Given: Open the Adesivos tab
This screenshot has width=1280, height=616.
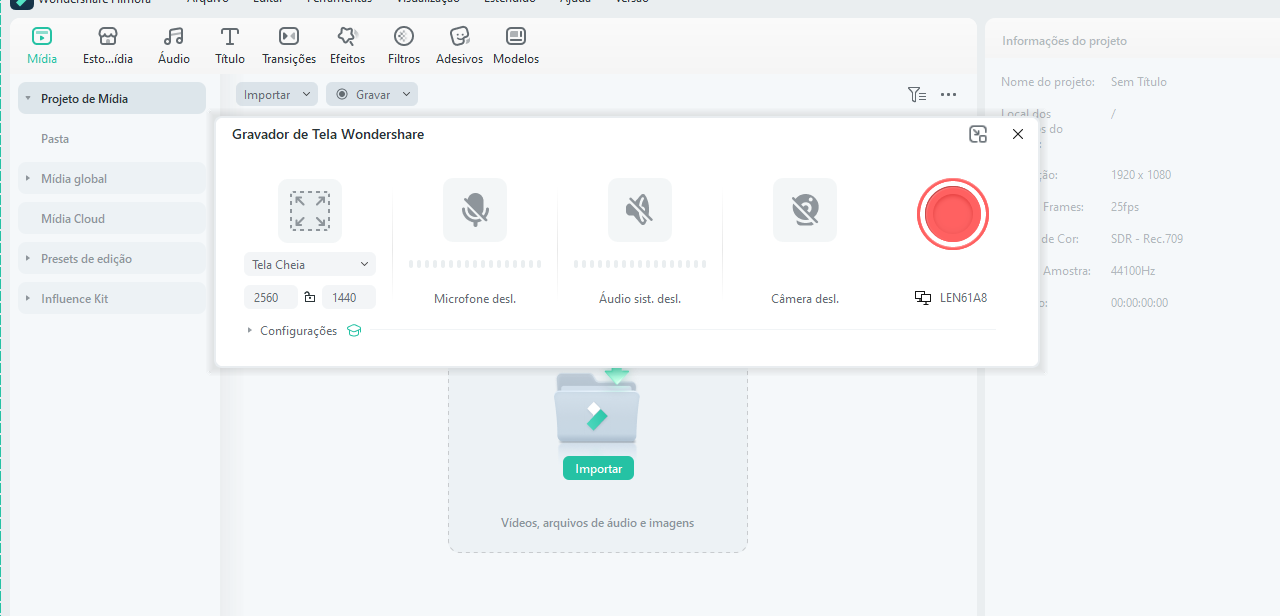Looking at the screenshot, I should click(460, 46).
